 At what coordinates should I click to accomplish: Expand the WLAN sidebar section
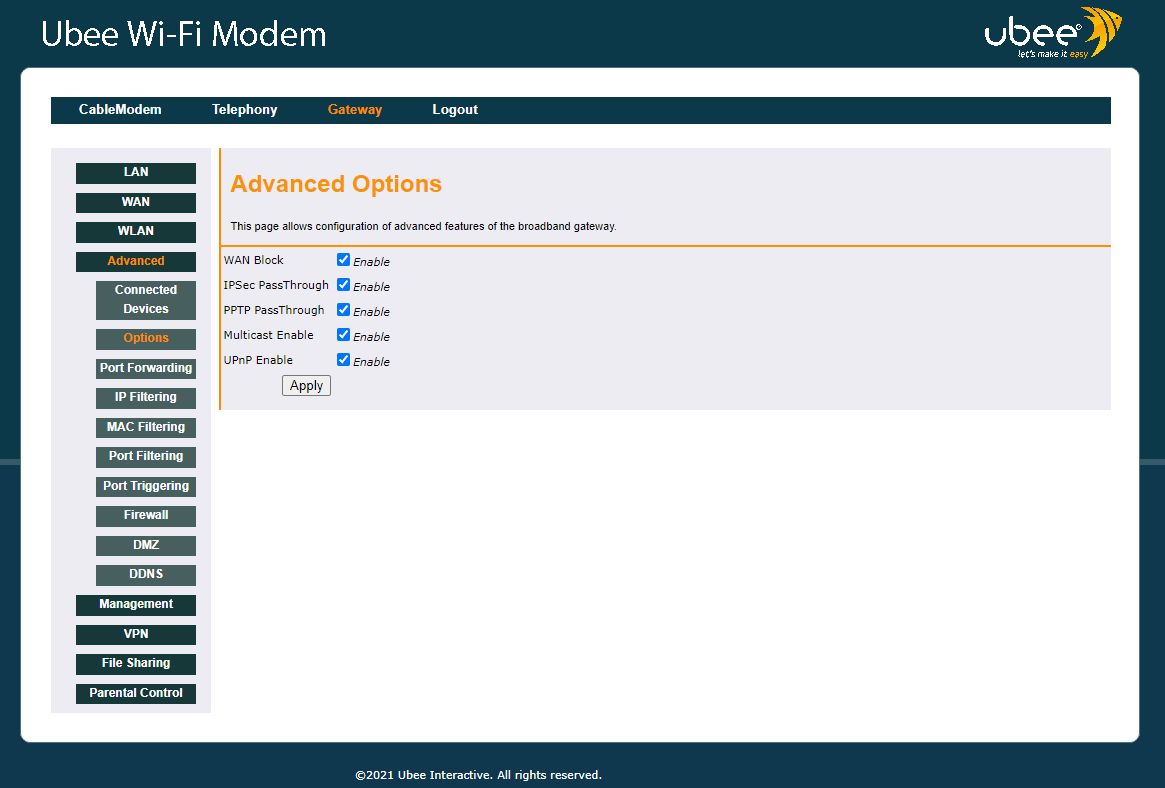click(136, 232)
